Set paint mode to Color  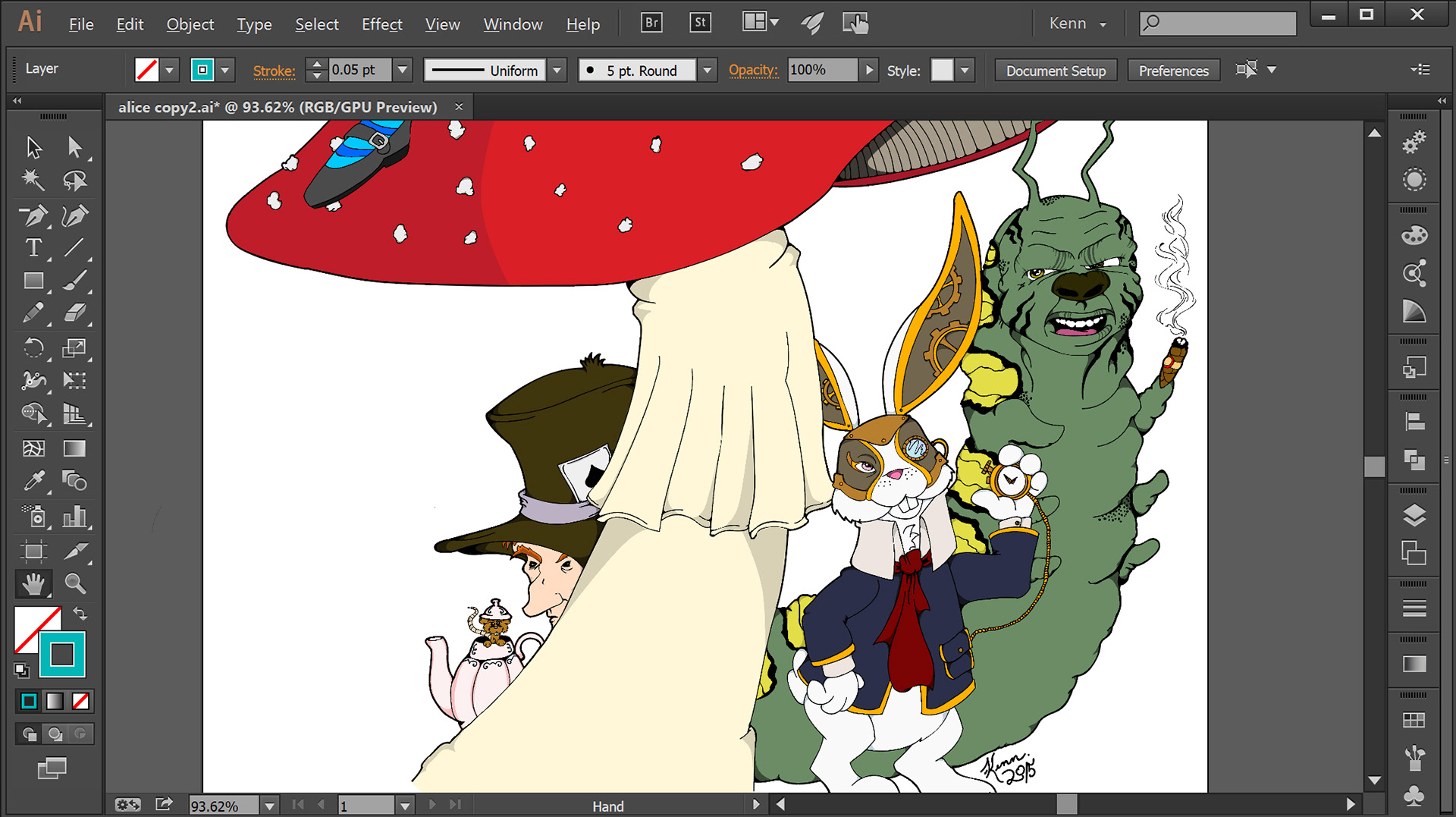tap(29, 701)
